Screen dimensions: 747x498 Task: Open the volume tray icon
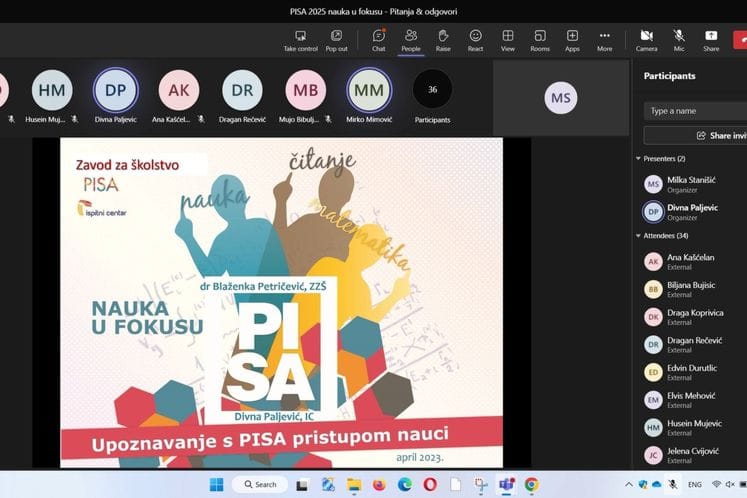click(729, 484)
